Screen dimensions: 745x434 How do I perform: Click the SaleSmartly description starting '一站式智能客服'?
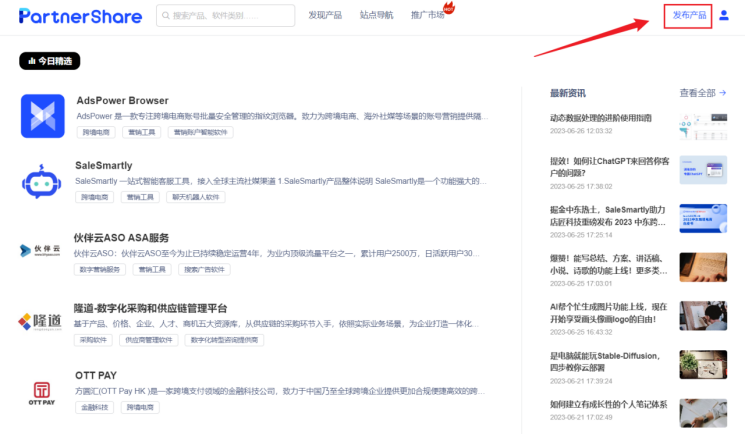coord(281,182)
